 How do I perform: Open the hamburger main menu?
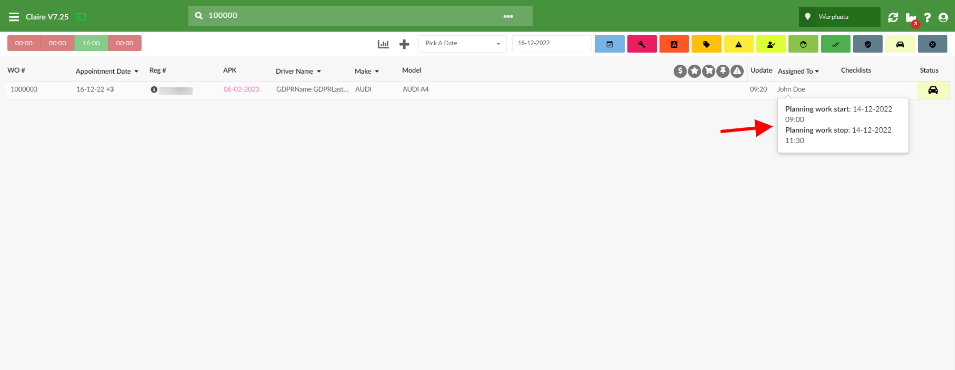pos(13,17)
